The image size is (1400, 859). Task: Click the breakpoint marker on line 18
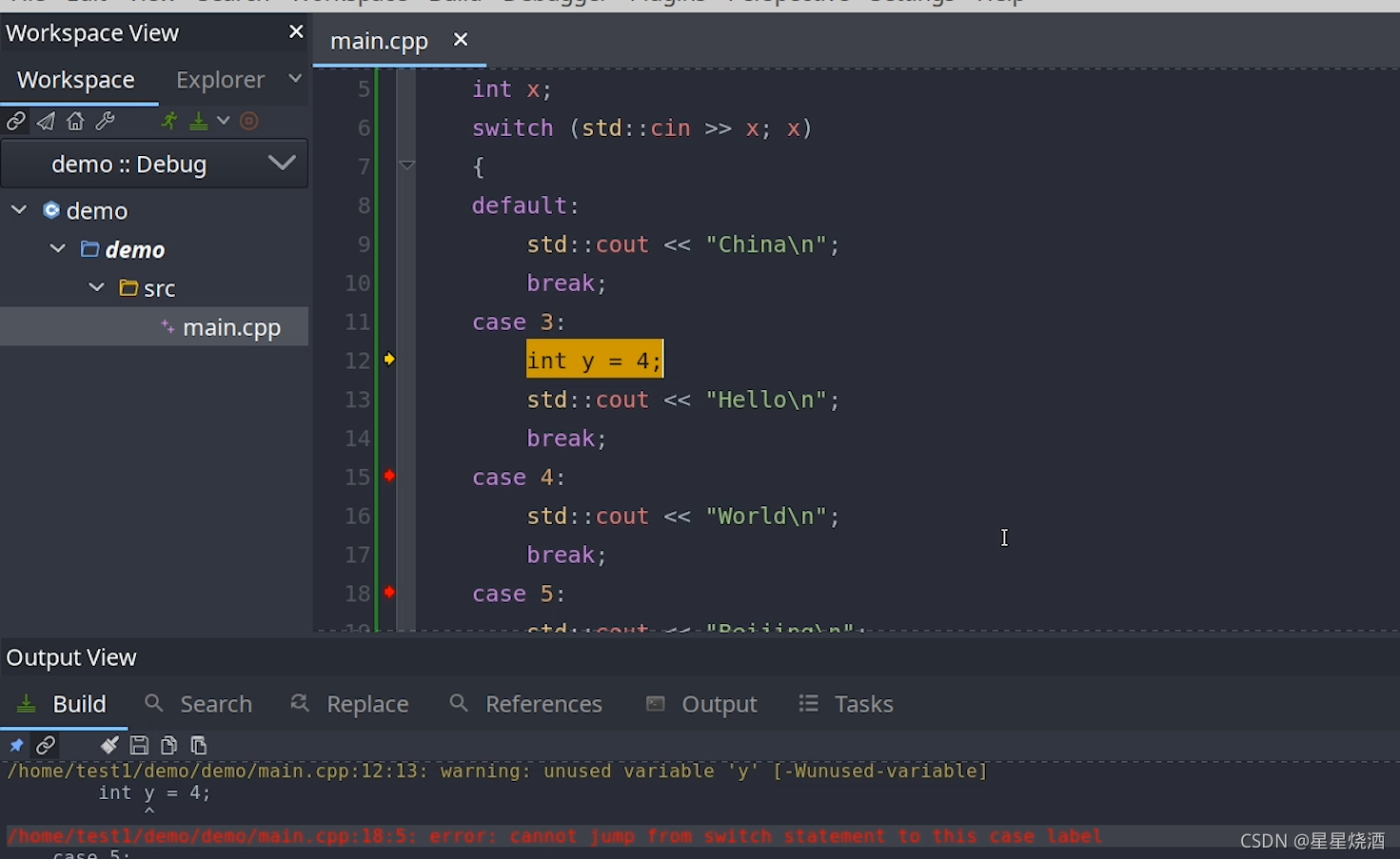pos(389,592)
